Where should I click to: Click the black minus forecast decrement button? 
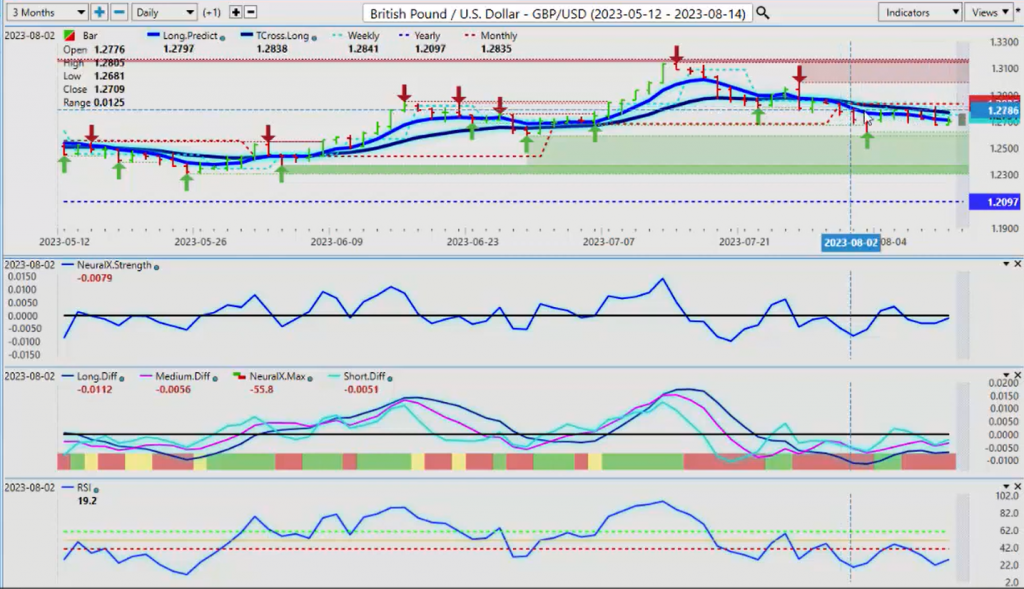[250, 12]
